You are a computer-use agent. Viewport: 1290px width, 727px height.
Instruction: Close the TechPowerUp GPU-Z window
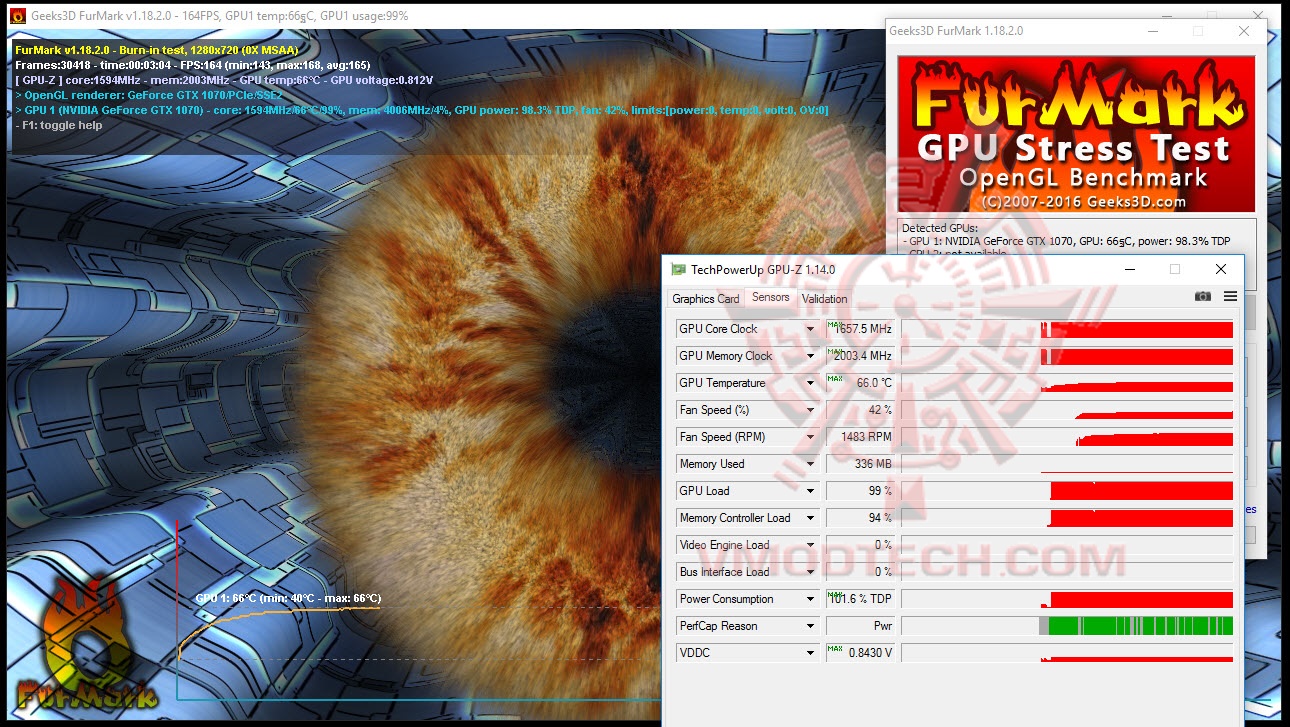[1221, 269]
